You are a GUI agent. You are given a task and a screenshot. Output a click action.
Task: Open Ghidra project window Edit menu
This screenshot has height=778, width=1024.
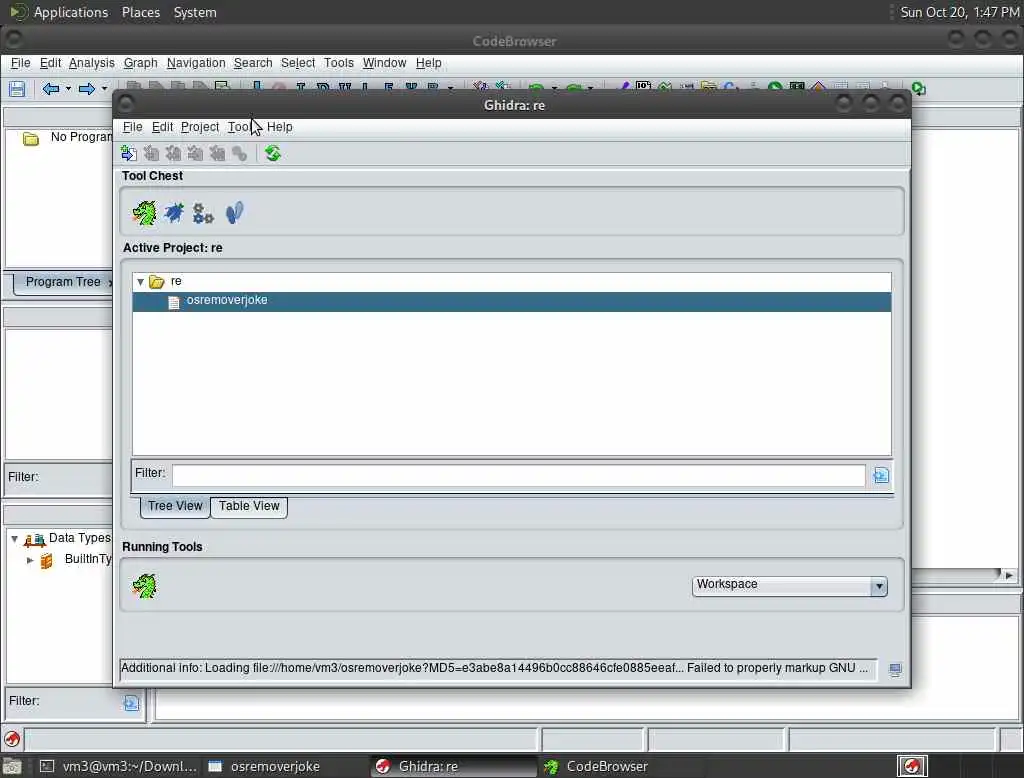[x=163, y=127]
